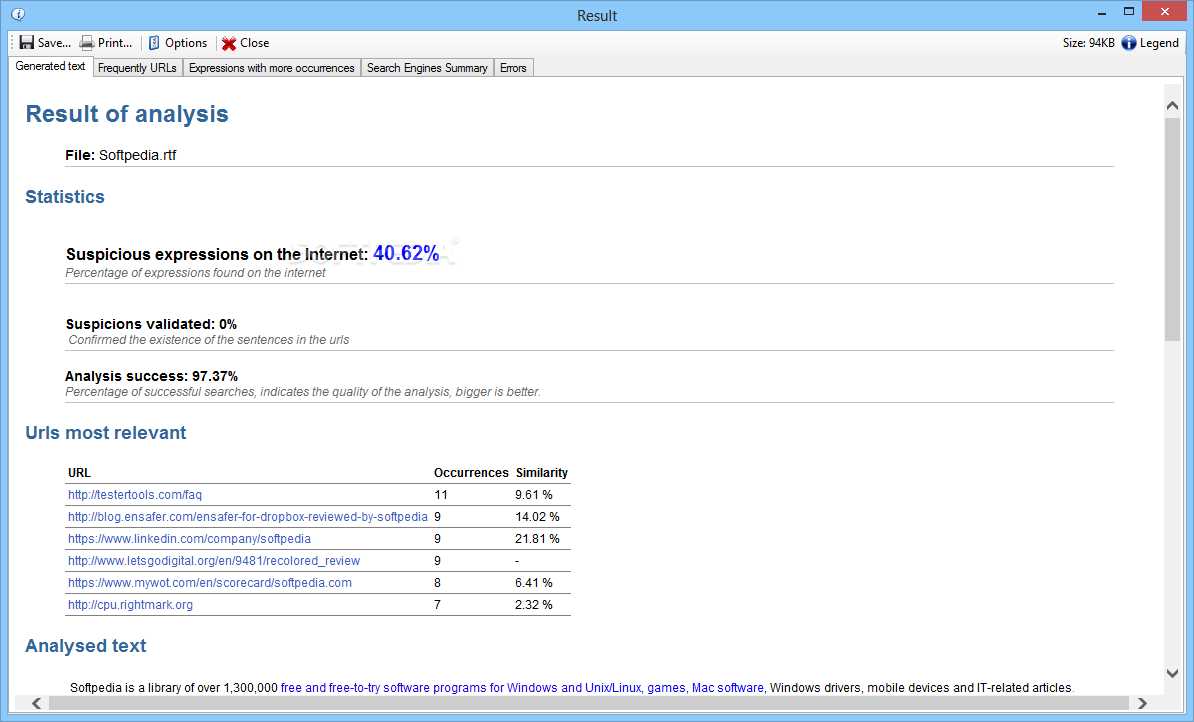Image resolution: width=1194 pixels, height=722 pixels.
Task: Click the horizontal scrollbar thumb
Action: coord(588,703)
